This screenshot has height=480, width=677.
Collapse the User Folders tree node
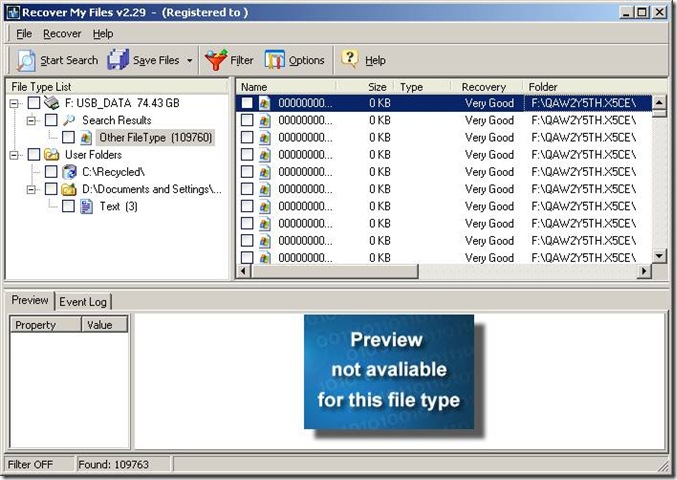click(14, 155)
